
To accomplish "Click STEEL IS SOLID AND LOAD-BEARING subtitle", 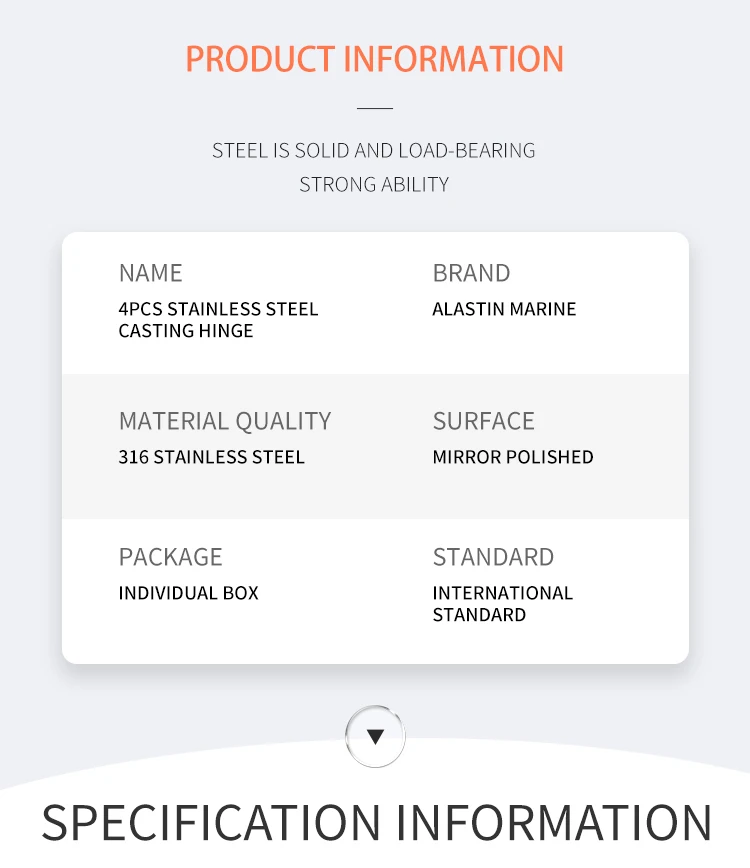I will pos(374,151).
